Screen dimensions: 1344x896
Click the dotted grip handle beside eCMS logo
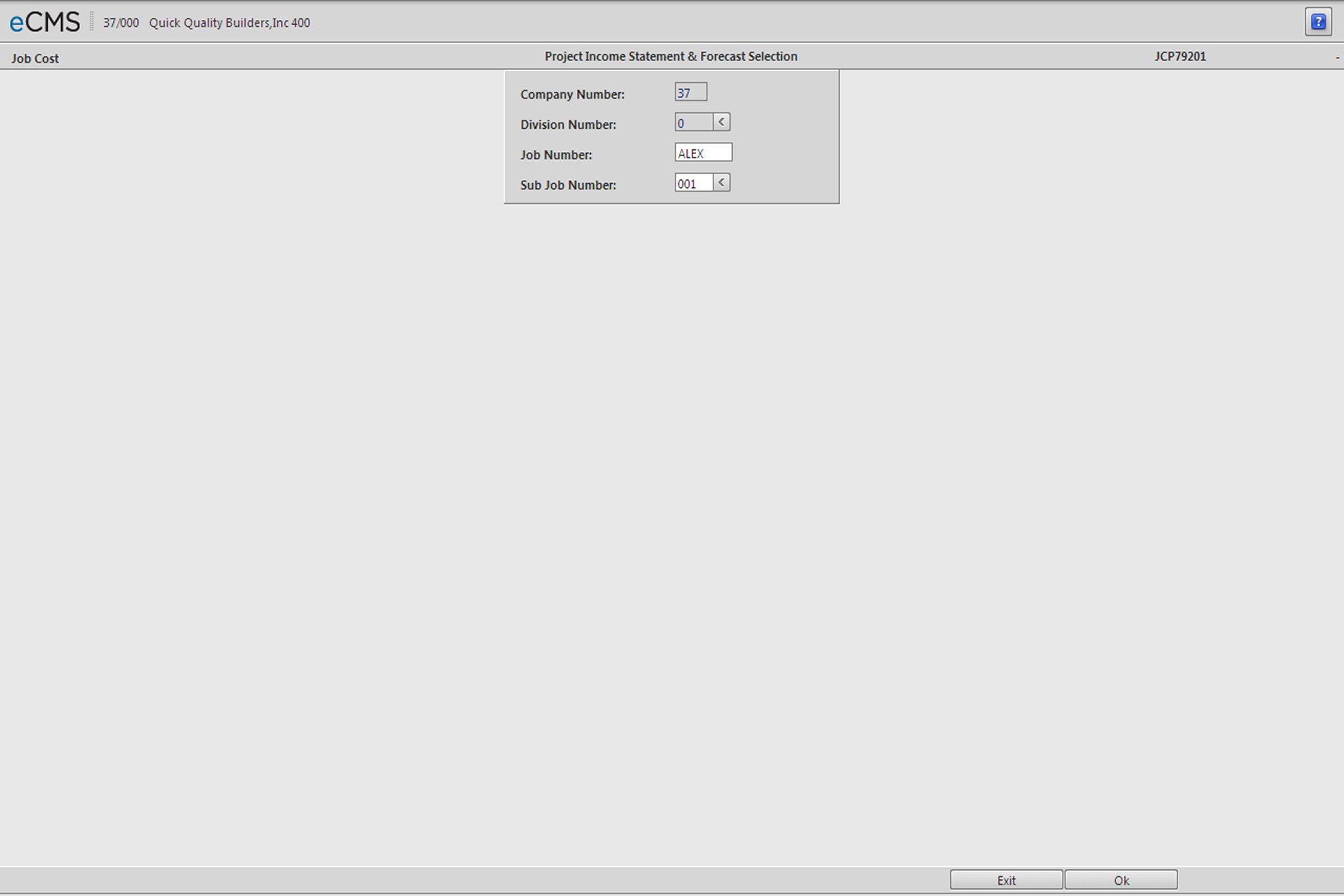pos(92,22)
